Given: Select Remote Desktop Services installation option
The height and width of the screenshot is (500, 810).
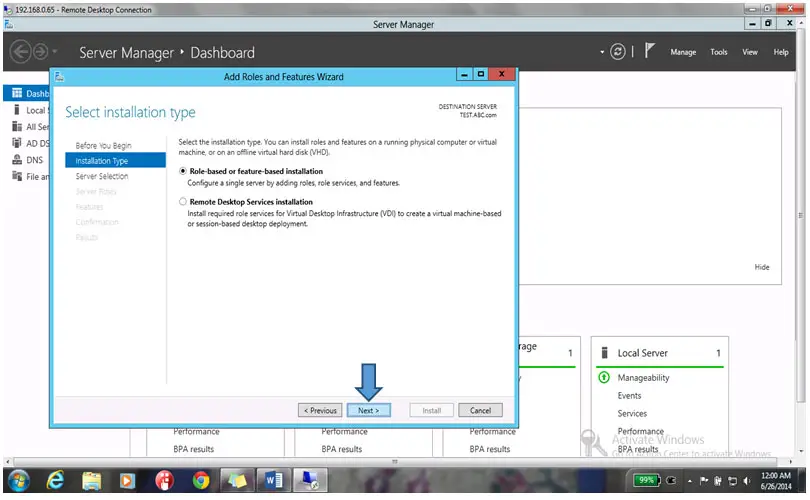Looking at the screenshot, I should click(x=182, y=202).
